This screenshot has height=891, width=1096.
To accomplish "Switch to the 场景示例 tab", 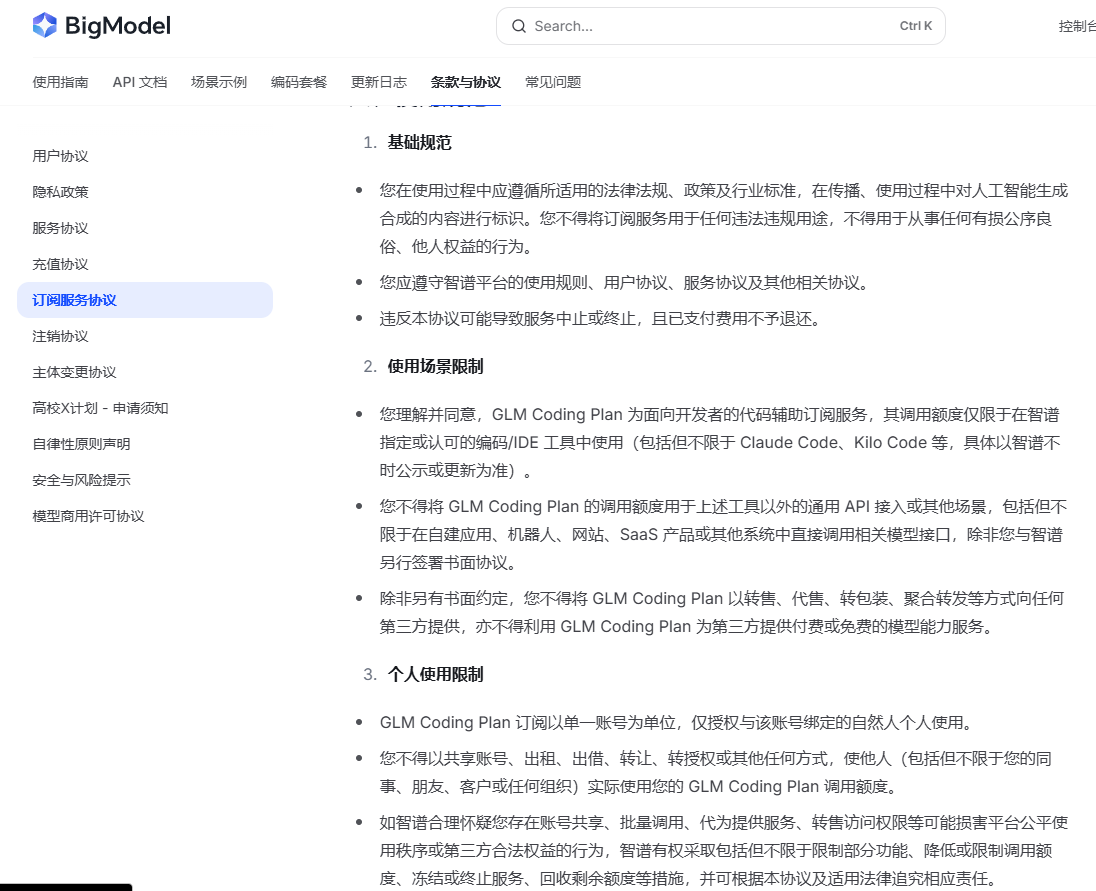I will point(219,82).
